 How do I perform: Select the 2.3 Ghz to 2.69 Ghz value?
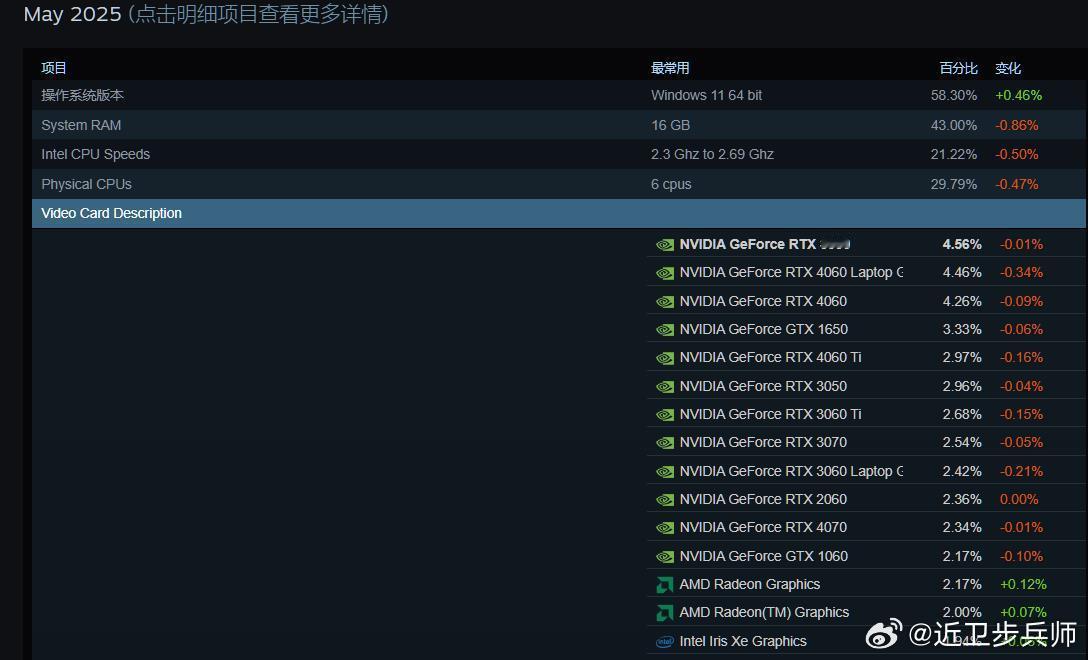pos(712,154)
